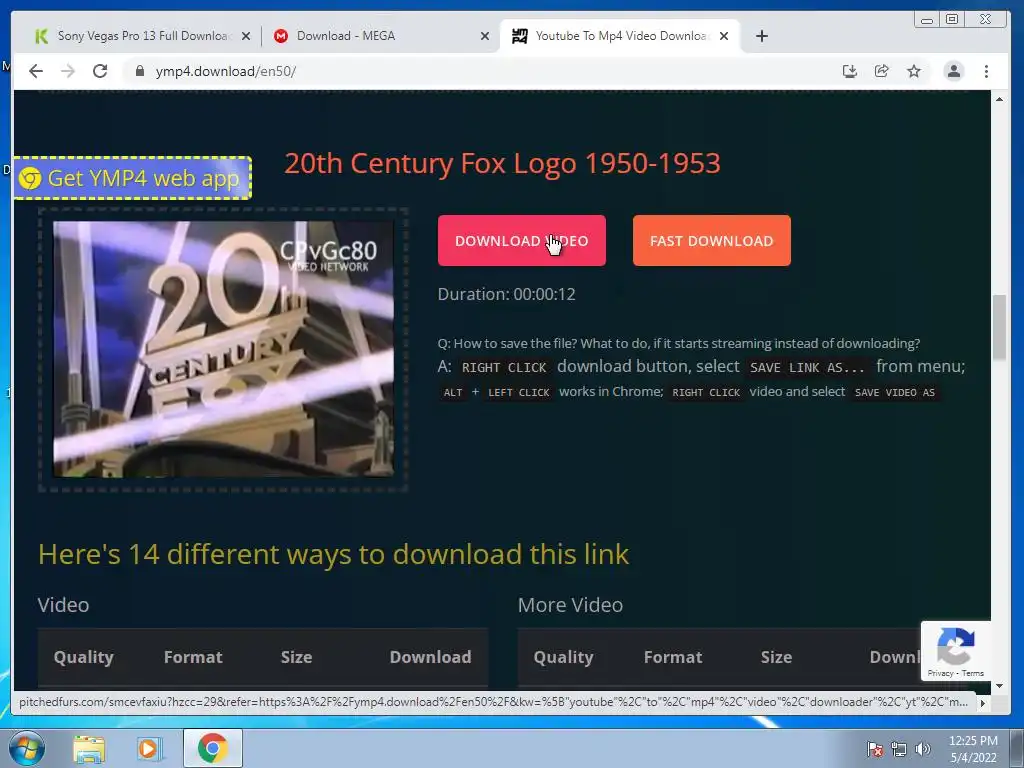Click the scrollbar up arrow
This screenshot has height=768, width=1024.
point(999,99)
